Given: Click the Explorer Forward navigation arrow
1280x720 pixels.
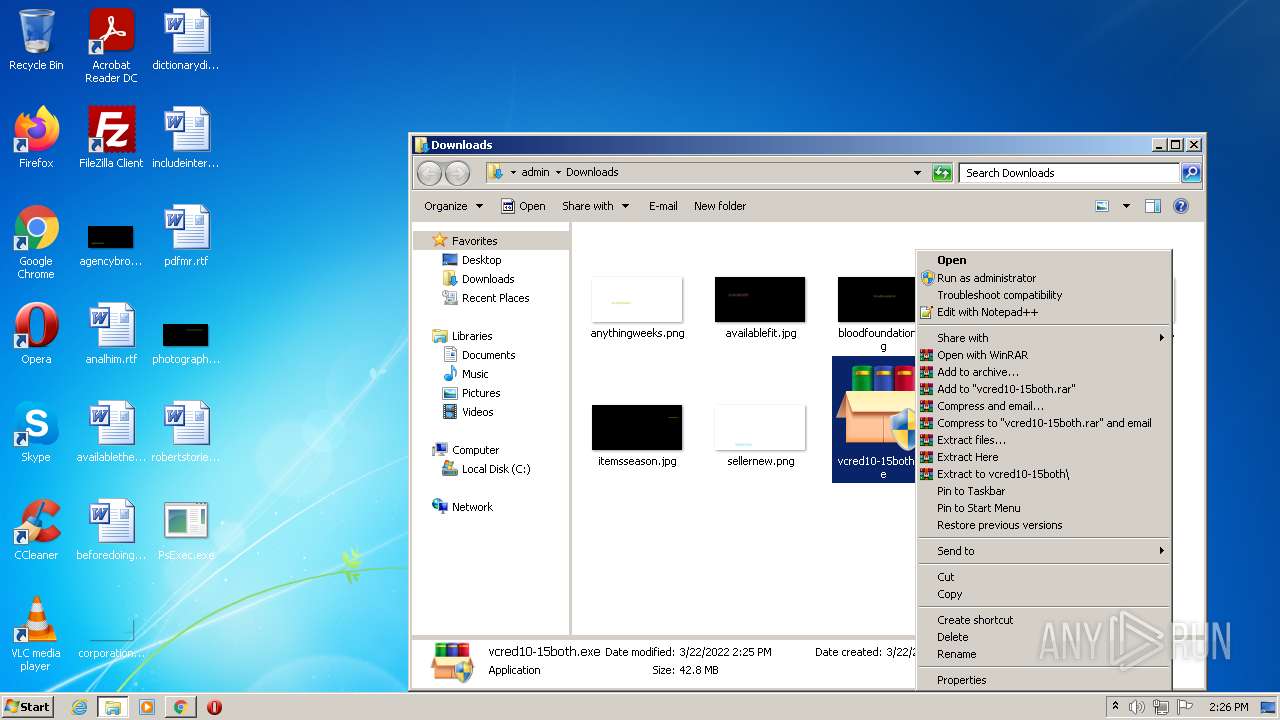Looking at the screenshot, I should pyautogui.click(x=457, y=173).
